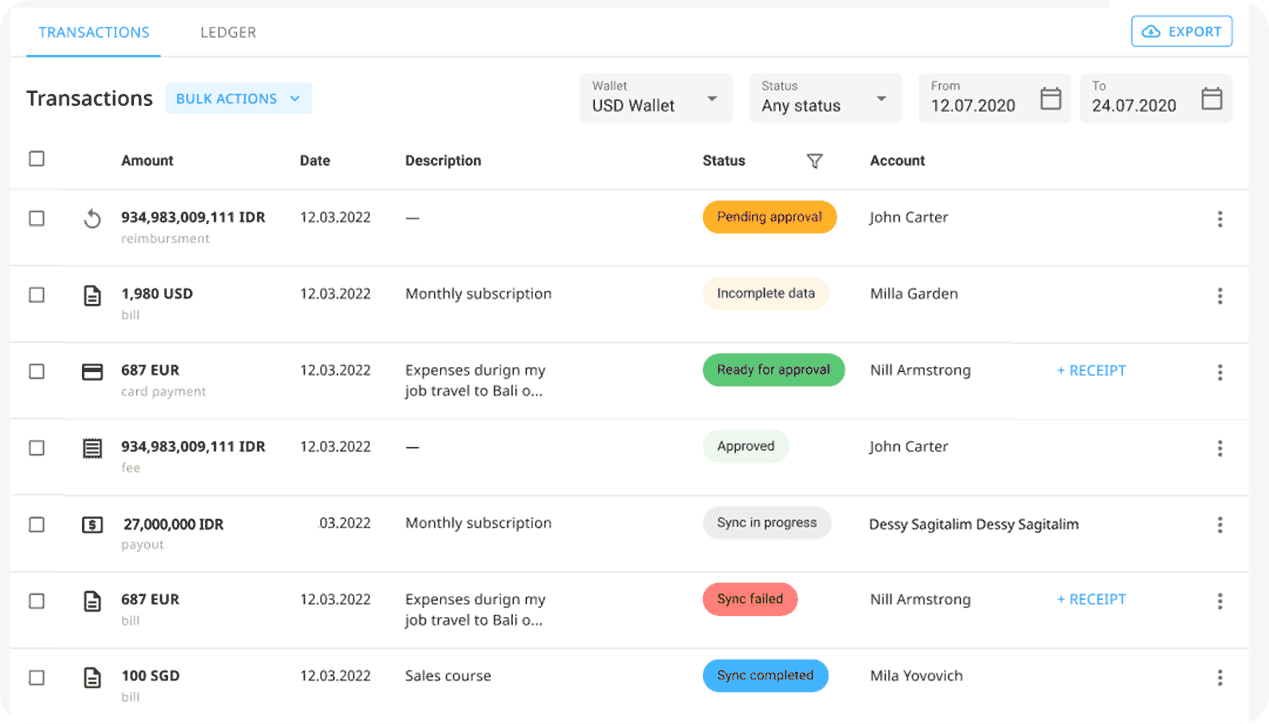Toggle the select-all checkbox in table header
Image resolution: width=1269 pixels, height=724 pixels.
point(37,159)
